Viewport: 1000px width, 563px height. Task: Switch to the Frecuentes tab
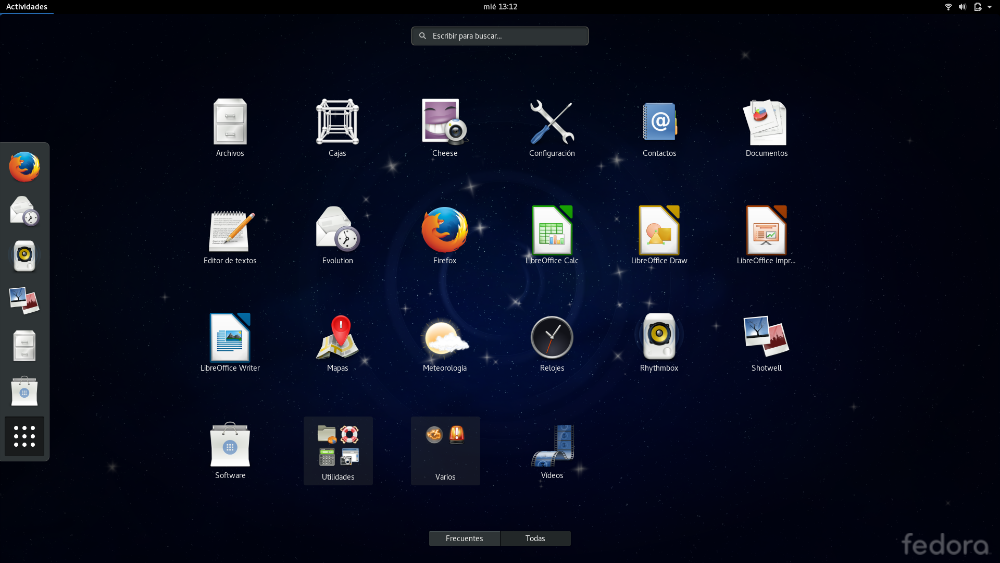pos(464,538)
